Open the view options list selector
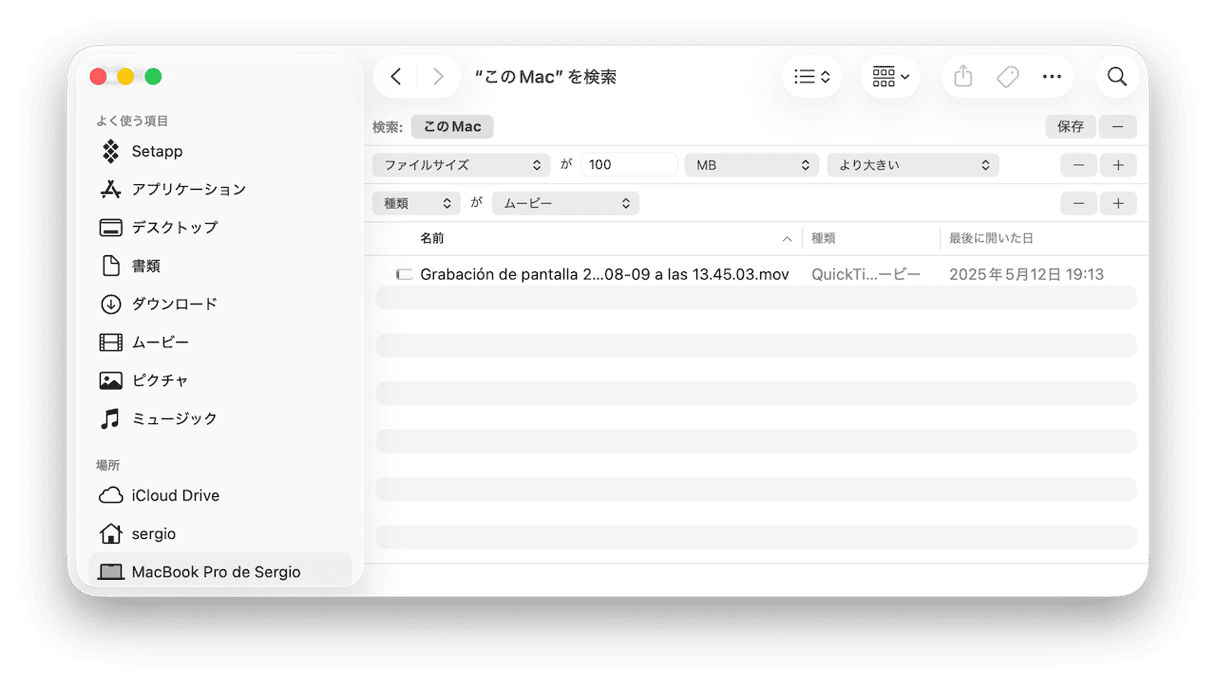 tap(812, 76)
